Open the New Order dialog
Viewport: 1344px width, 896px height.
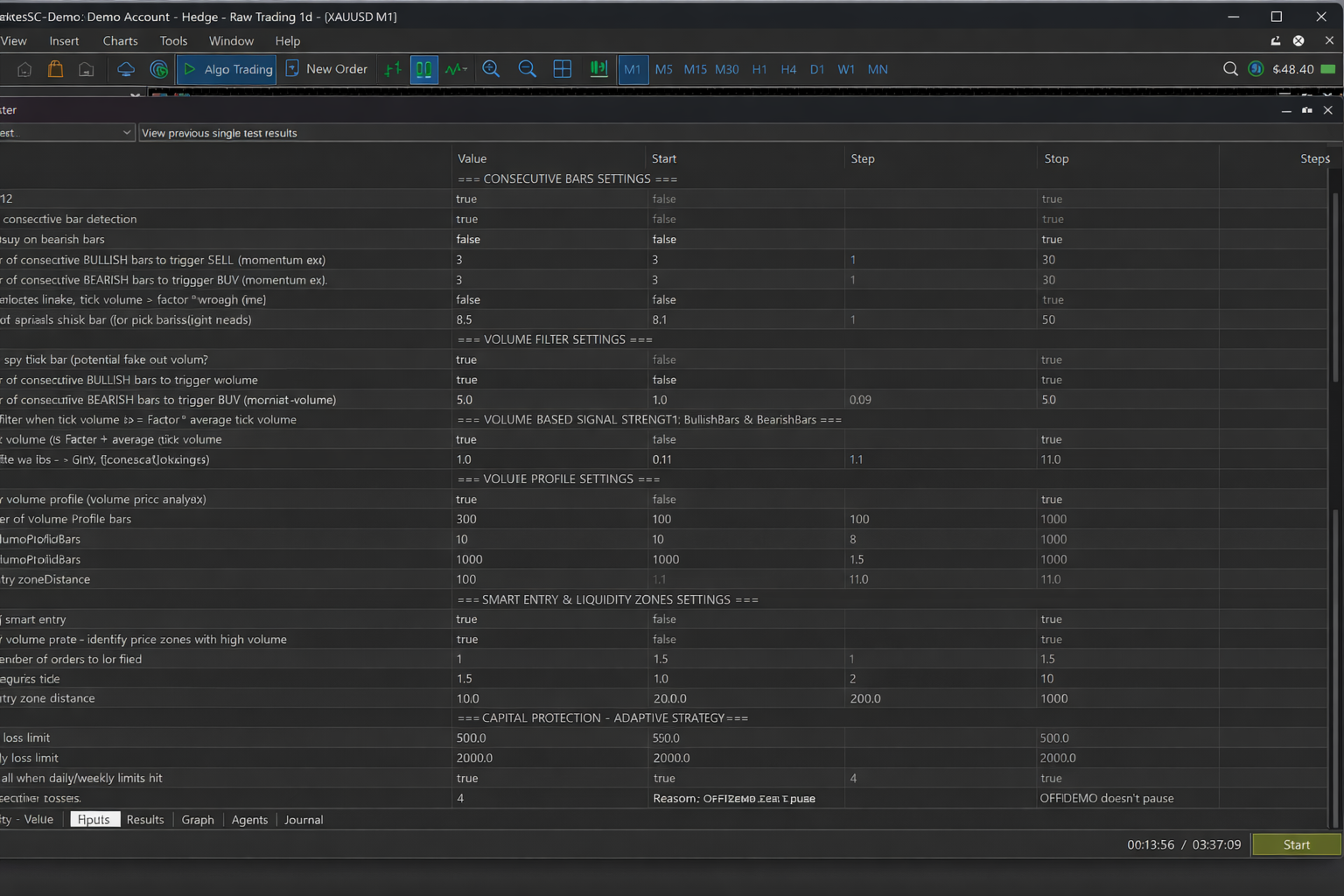pyautogui.click(x=326, y=69)
